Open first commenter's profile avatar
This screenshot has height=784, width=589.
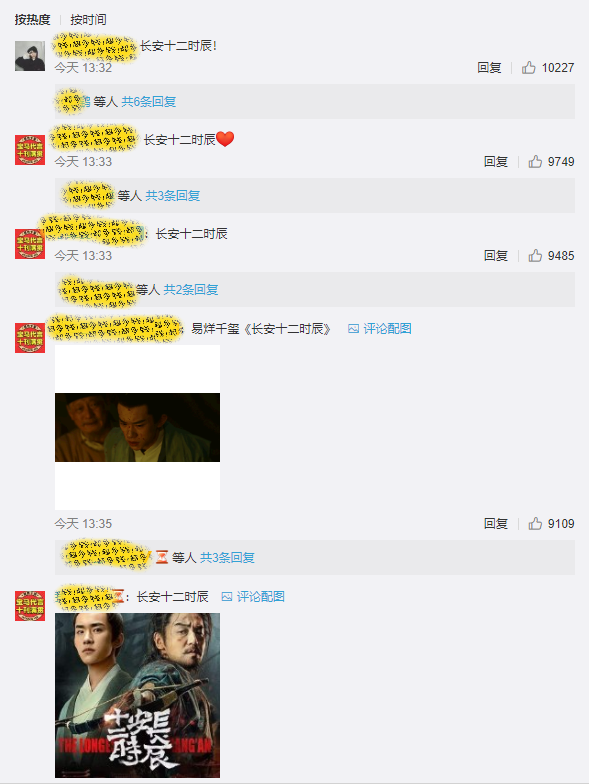click(x=30, y=56)
